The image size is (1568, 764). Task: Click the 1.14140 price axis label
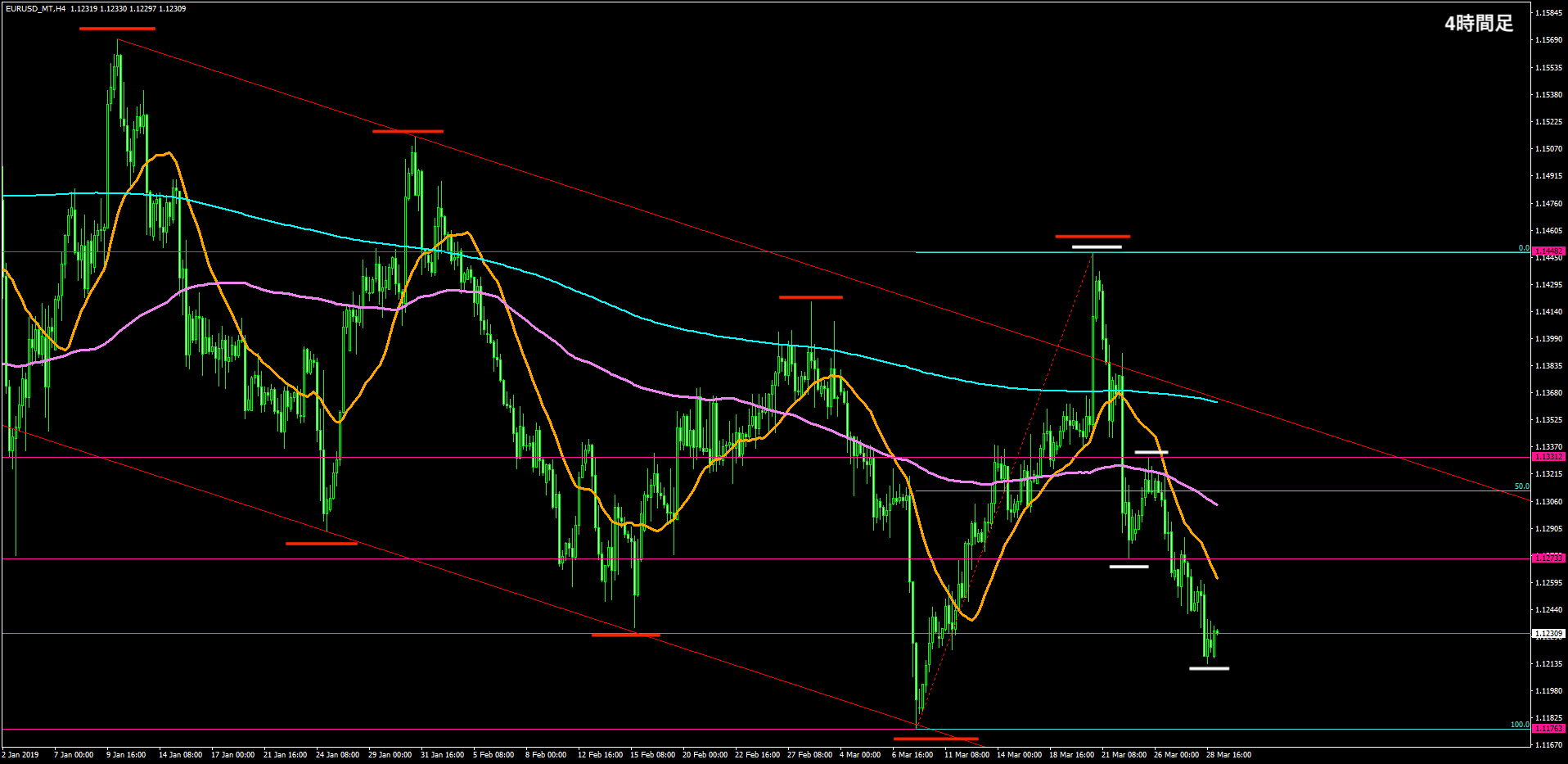click(x=1548, y=312)
